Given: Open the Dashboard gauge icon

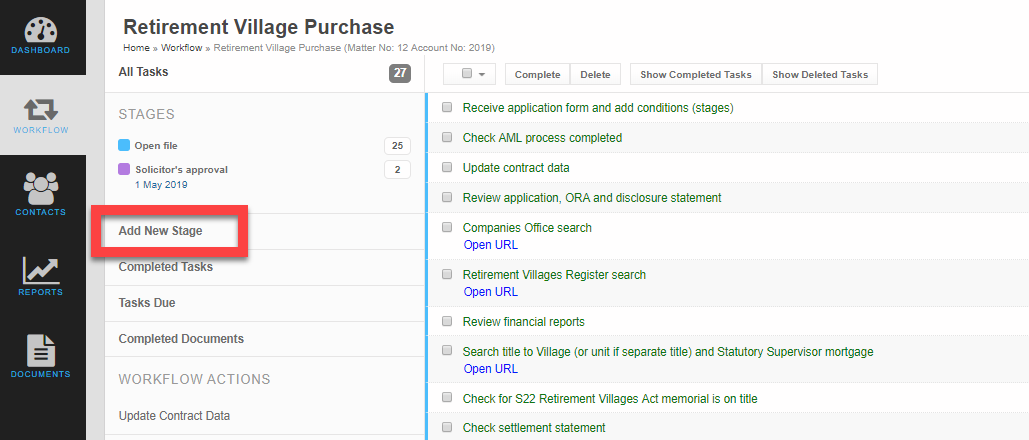Looking at the screenshot, I should click(41, 30).
